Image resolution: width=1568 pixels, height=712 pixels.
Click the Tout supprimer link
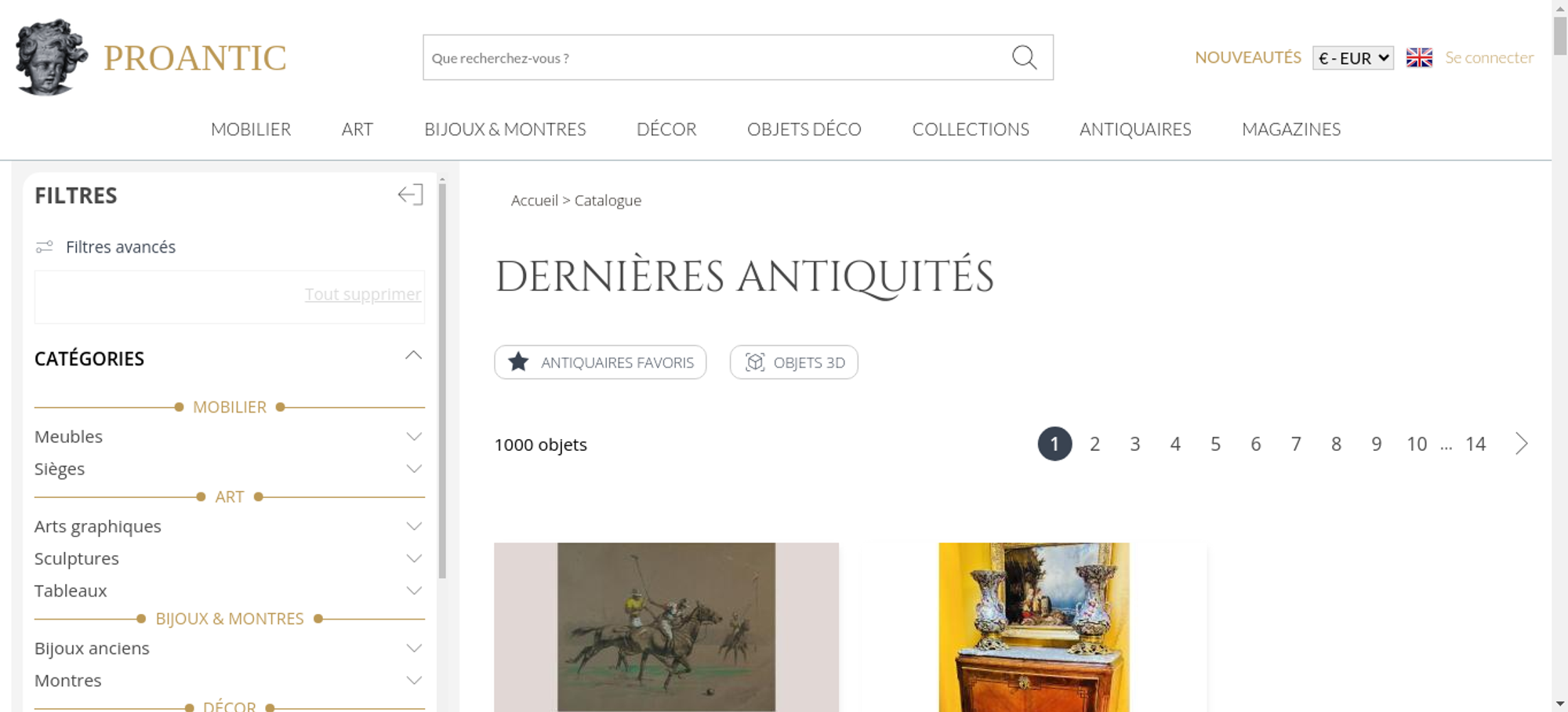(x=363, y=294)
